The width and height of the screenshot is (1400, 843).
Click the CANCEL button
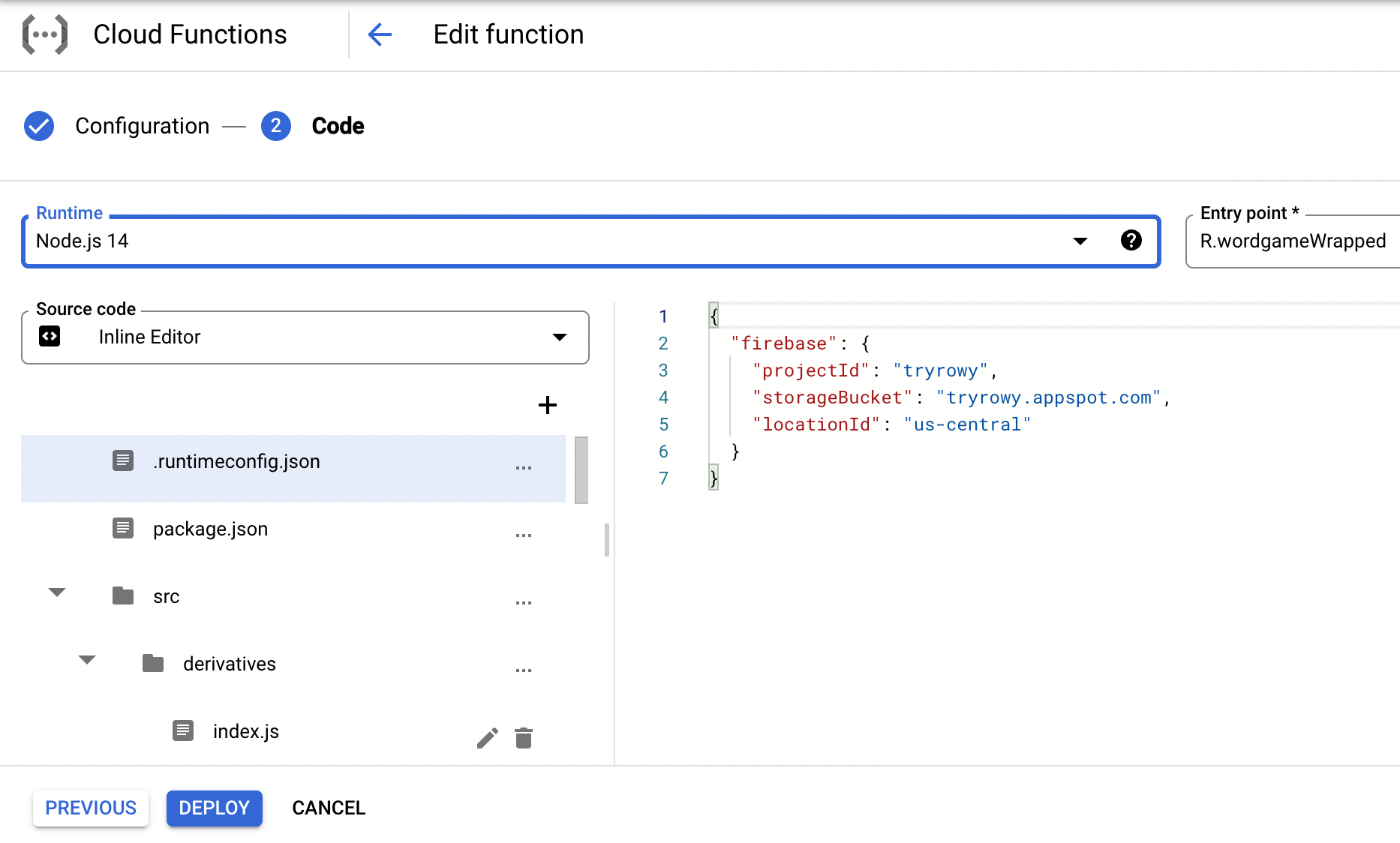click(x=329, y=808)
